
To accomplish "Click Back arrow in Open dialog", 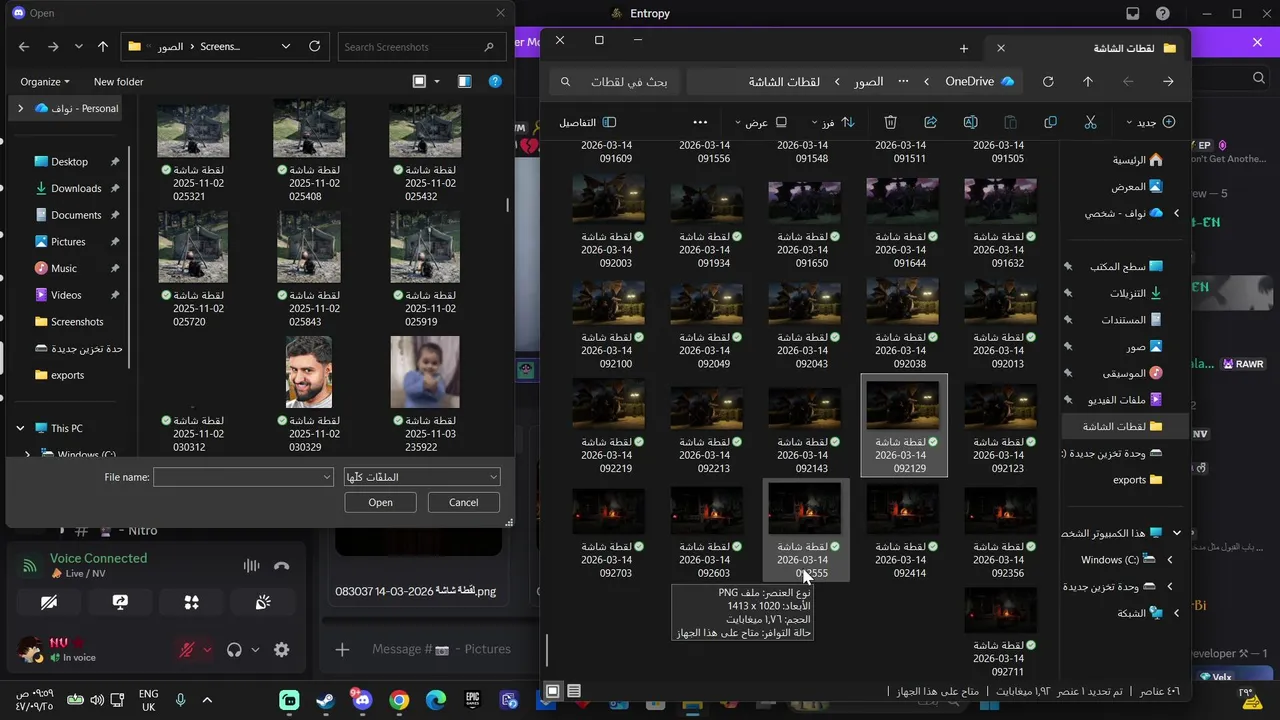I will click(x=24, y=47).
